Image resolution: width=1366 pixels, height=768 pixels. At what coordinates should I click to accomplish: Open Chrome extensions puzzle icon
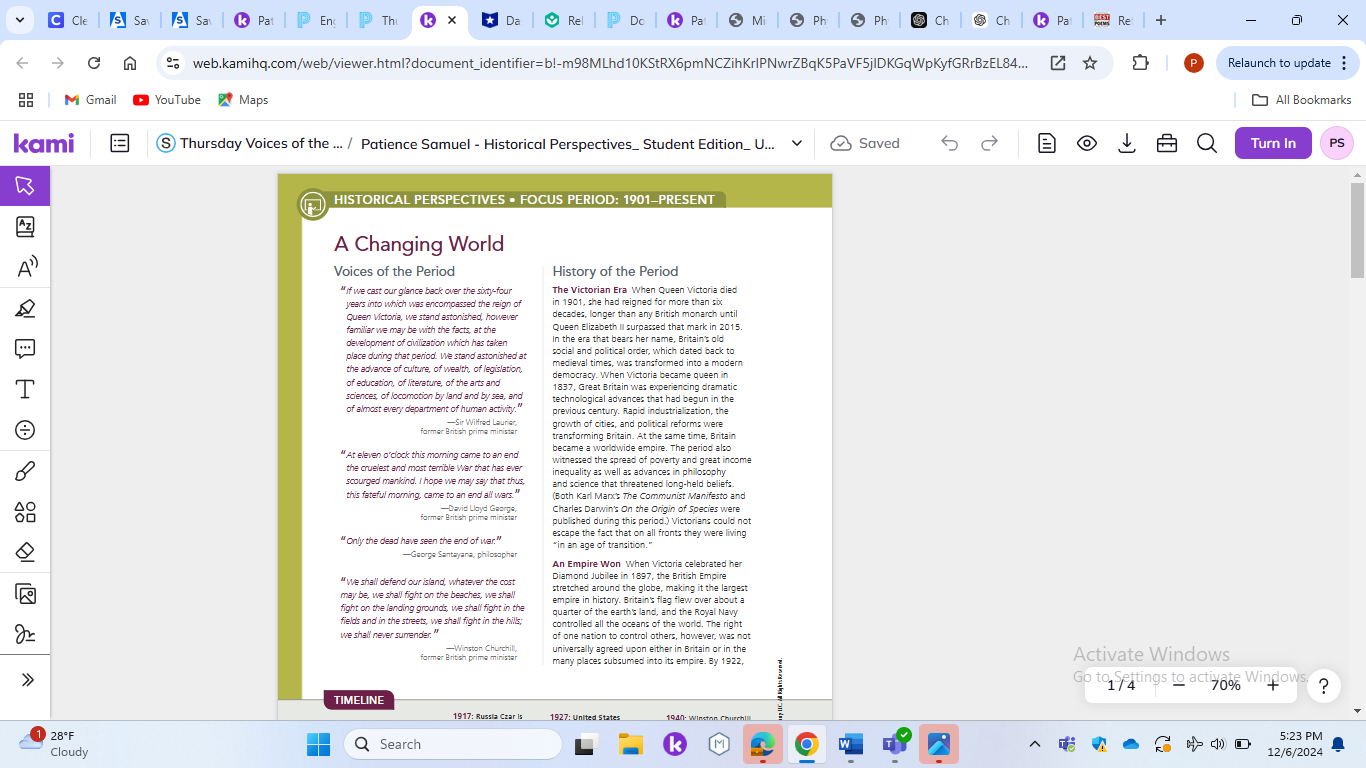1140,63
